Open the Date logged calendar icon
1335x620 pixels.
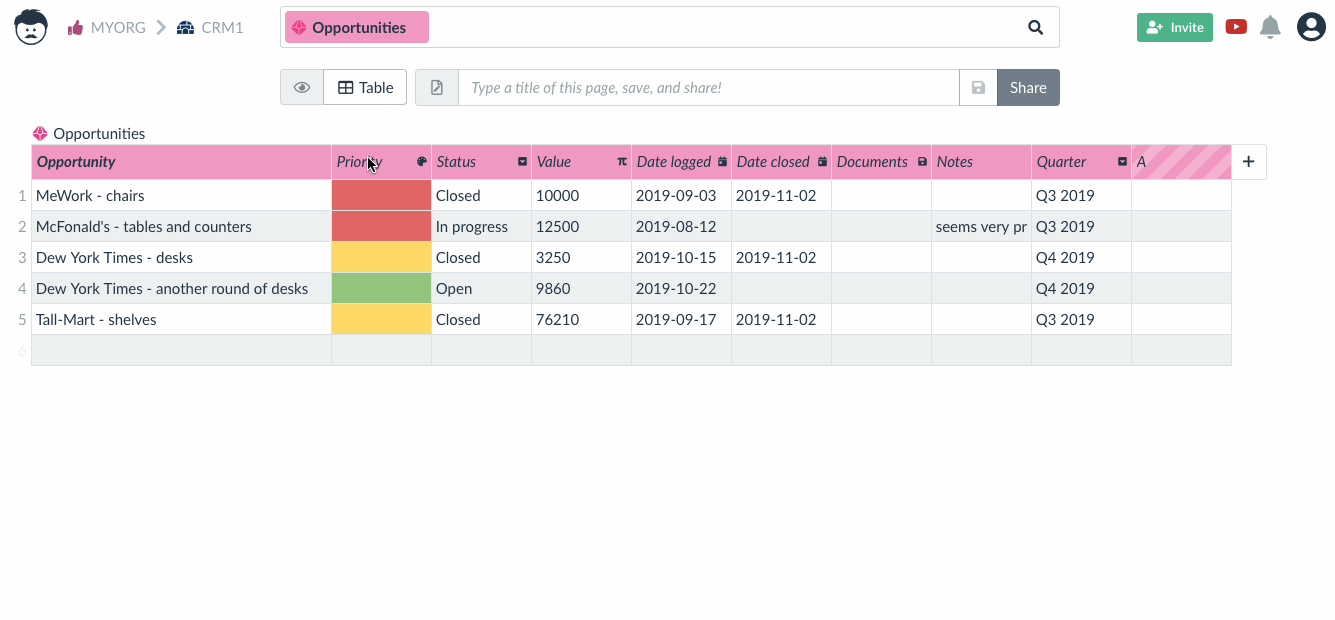(722, 162)
